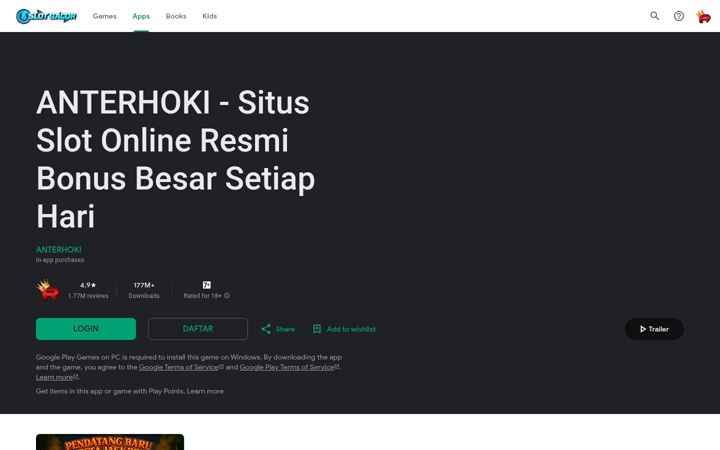Click the Trailer play triangle icon
This screenshot has height=450, width=720.
pos(643,329)
